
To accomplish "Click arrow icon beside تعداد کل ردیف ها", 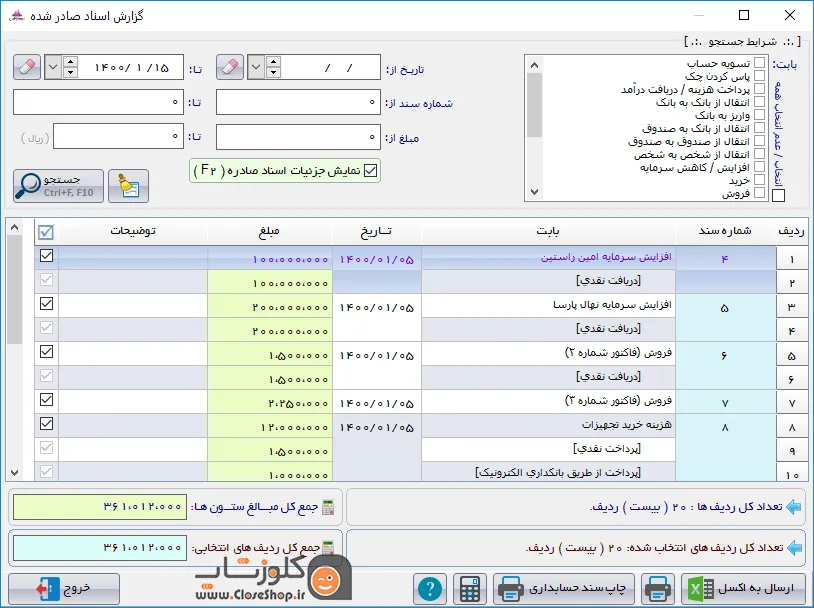I will [x=794, y=507].
